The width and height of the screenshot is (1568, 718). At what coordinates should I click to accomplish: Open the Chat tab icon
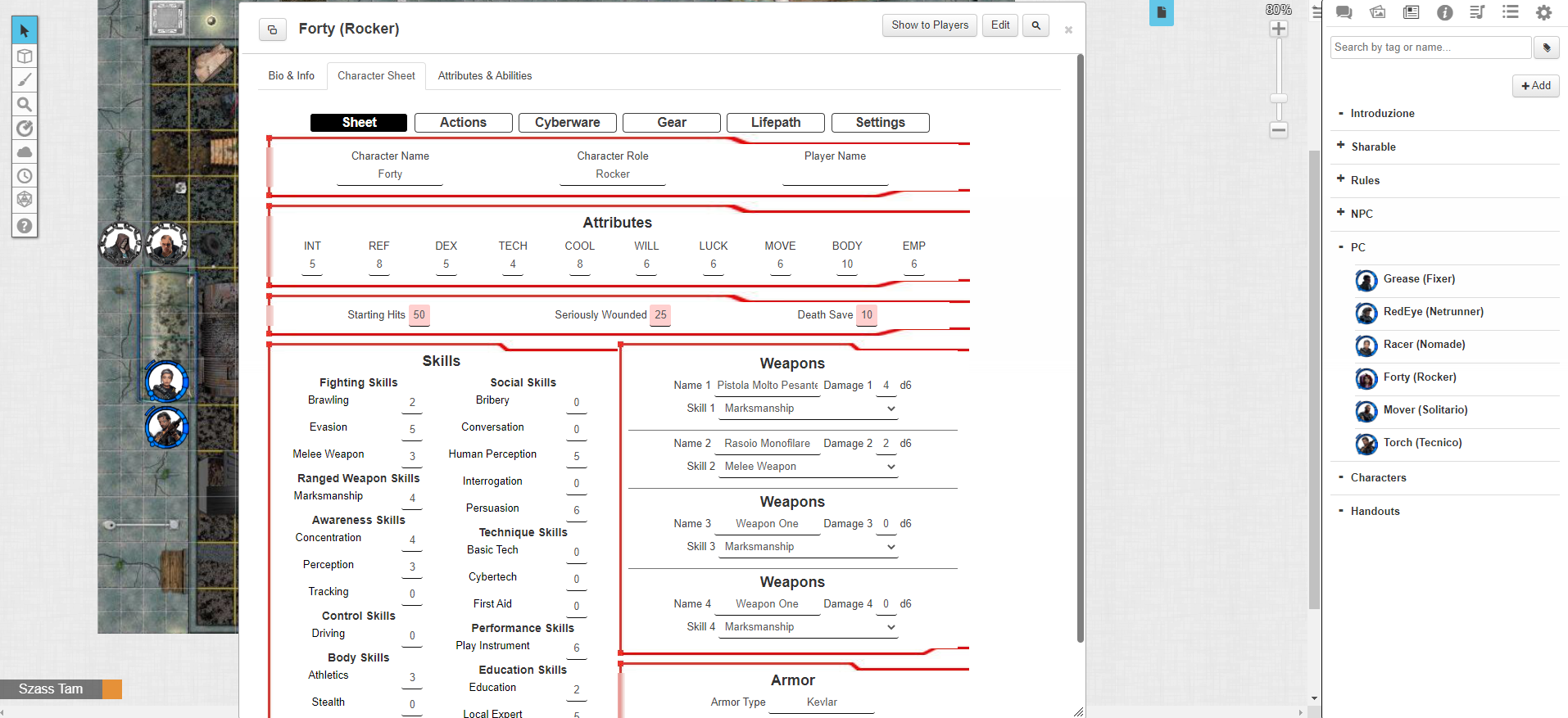click(1344, 12)
